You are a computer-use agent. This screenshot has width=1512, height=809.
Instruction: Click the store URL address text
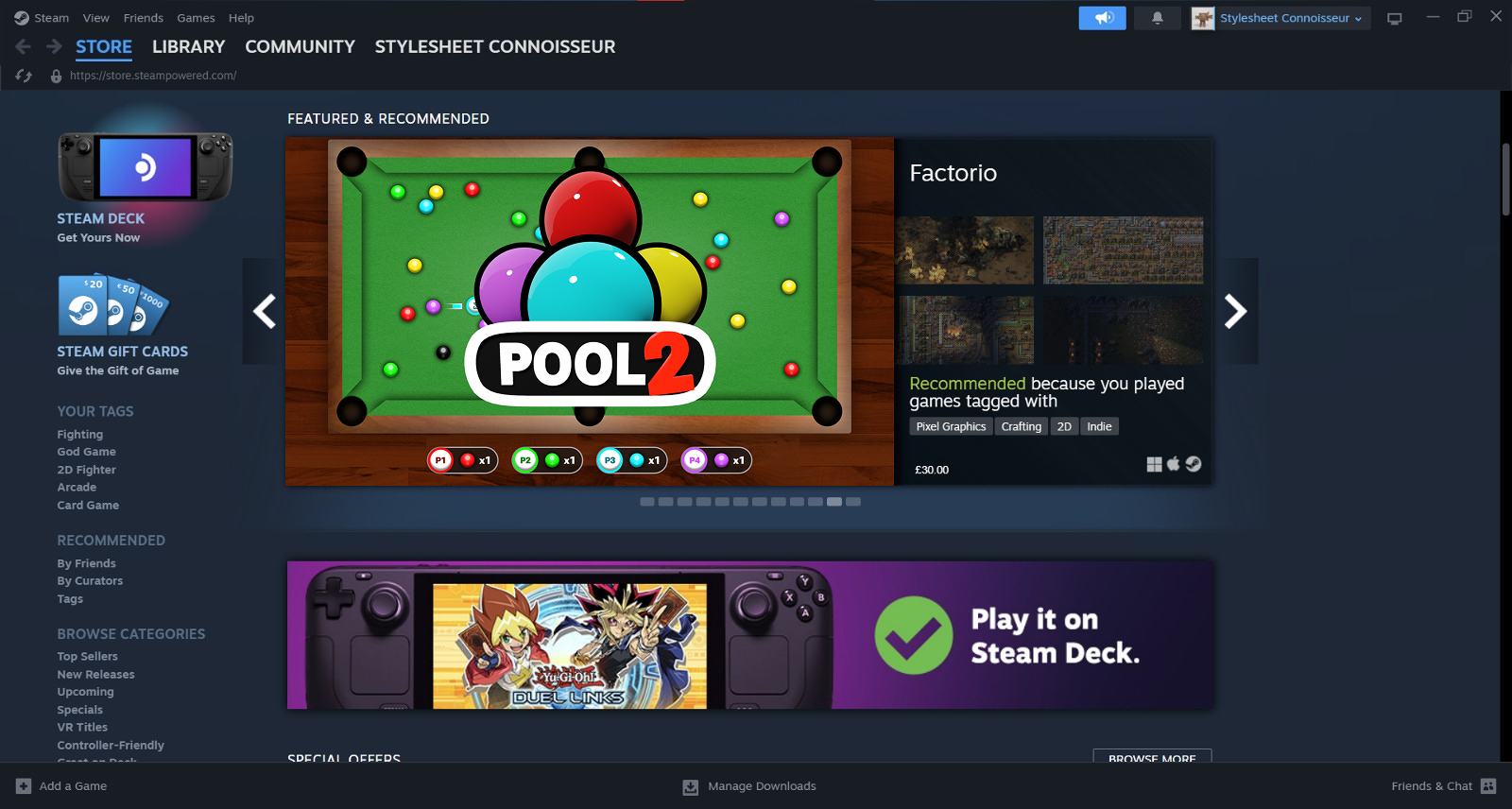153,76
